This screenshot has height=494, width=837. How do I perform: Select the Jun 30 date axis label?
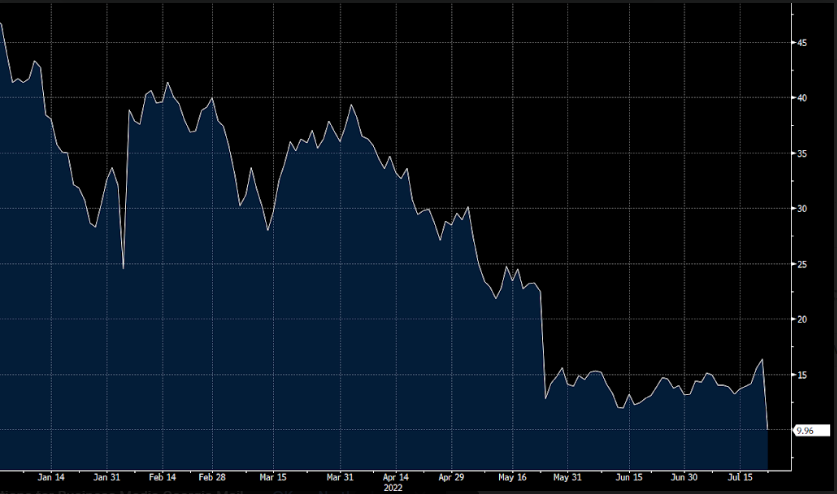click(x=686, y=477)
